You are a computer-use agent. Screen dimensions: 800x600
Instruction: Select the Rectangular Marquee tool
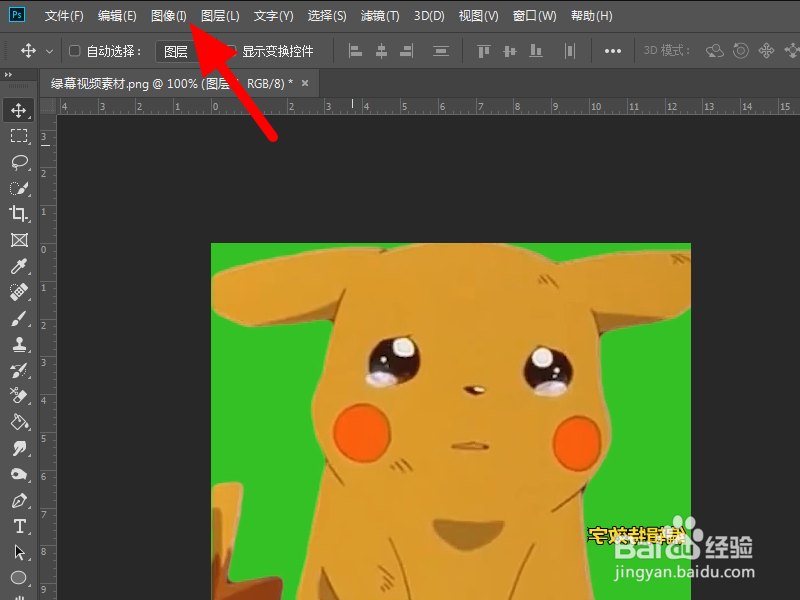pos(19,136)
